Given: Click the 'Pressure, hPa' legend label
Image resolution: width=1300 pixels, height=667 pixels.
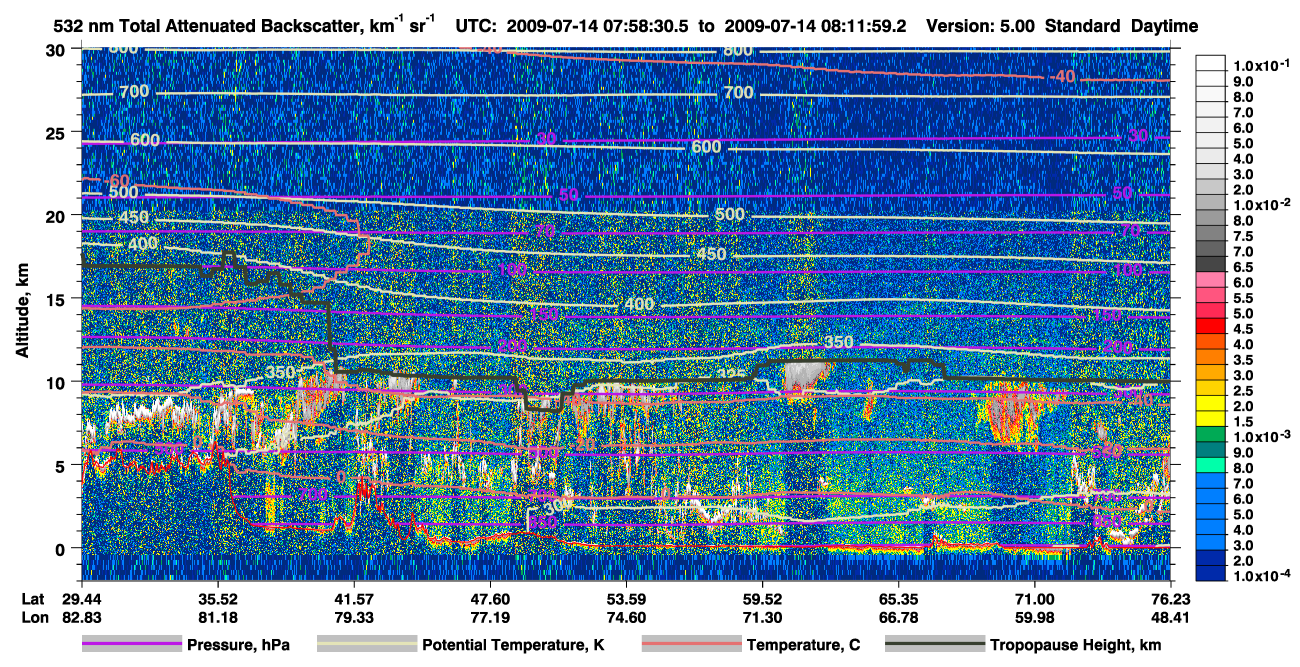Looking at the screenshot, I should click(238, 646).
